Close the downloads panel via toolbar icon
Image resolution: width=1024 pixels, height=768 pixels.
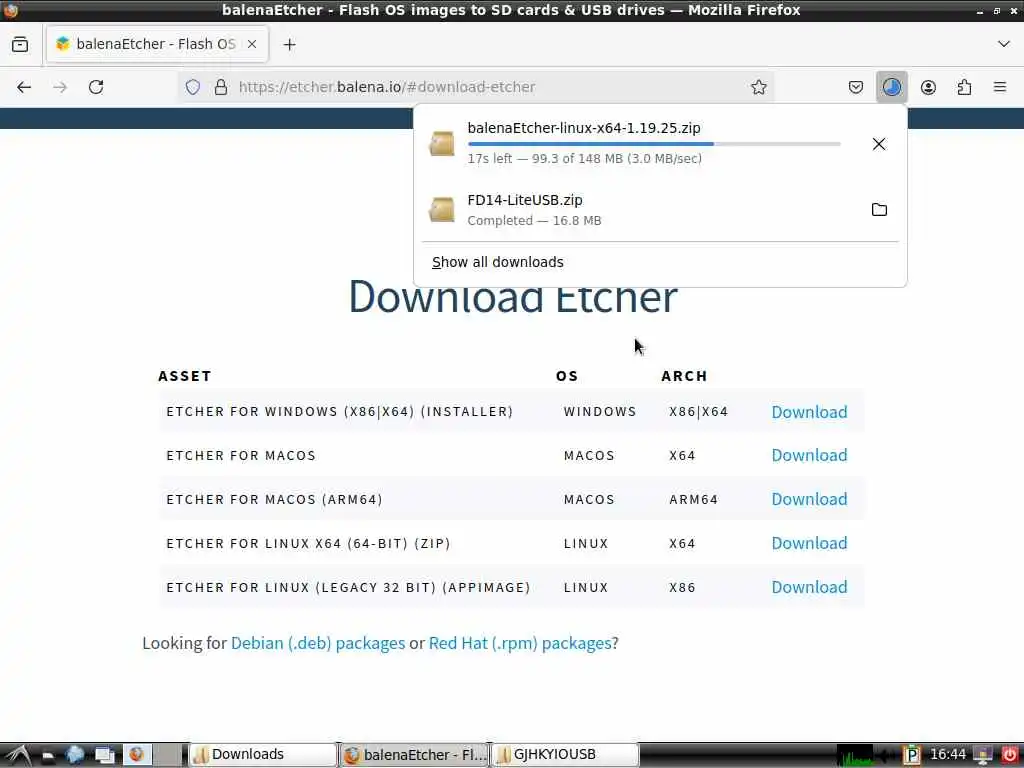pos(891,87)
